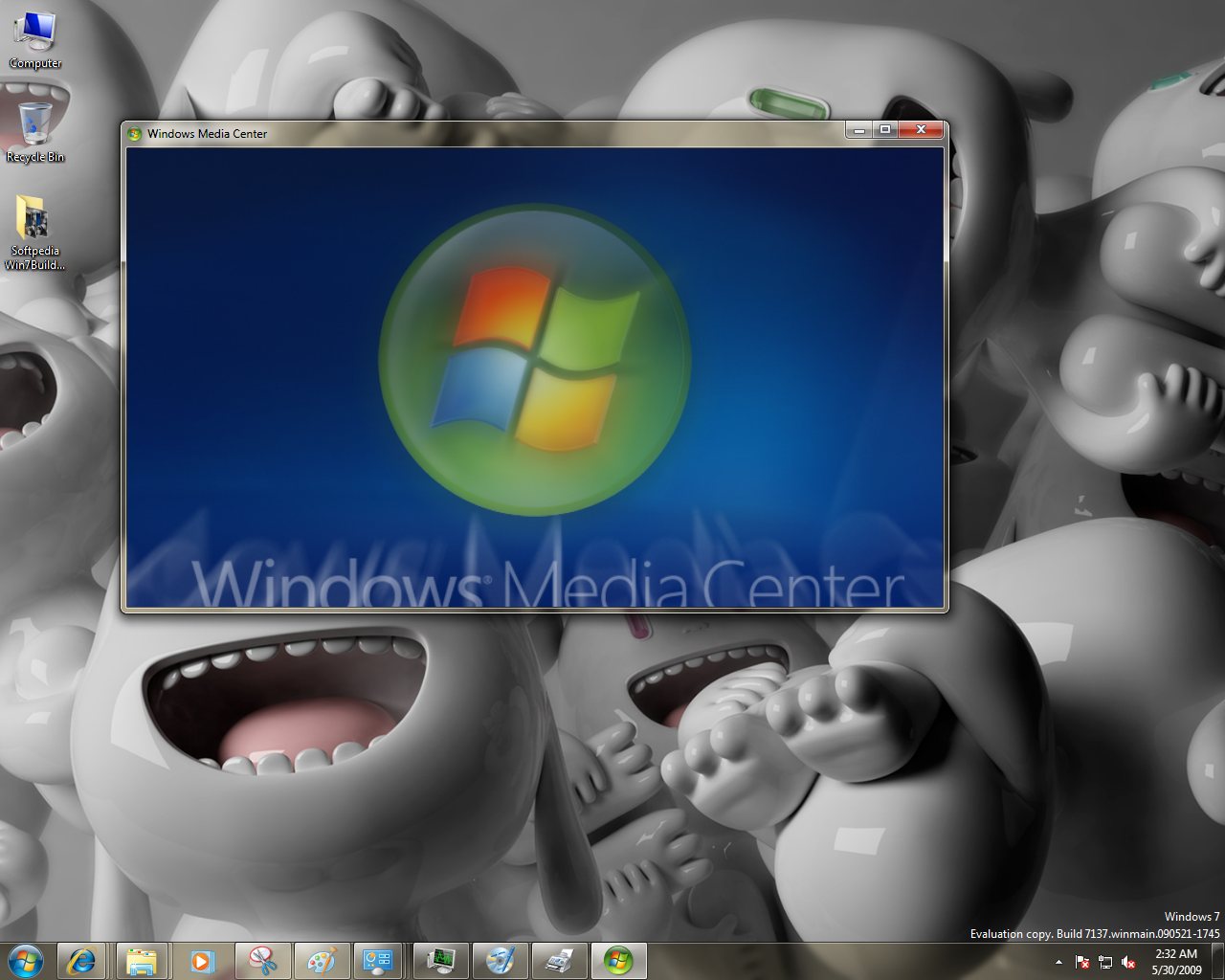This screenshot has width=1225, height=980.
Task: Show hidden tray icons arrow
Action: tap(1058, 962)
